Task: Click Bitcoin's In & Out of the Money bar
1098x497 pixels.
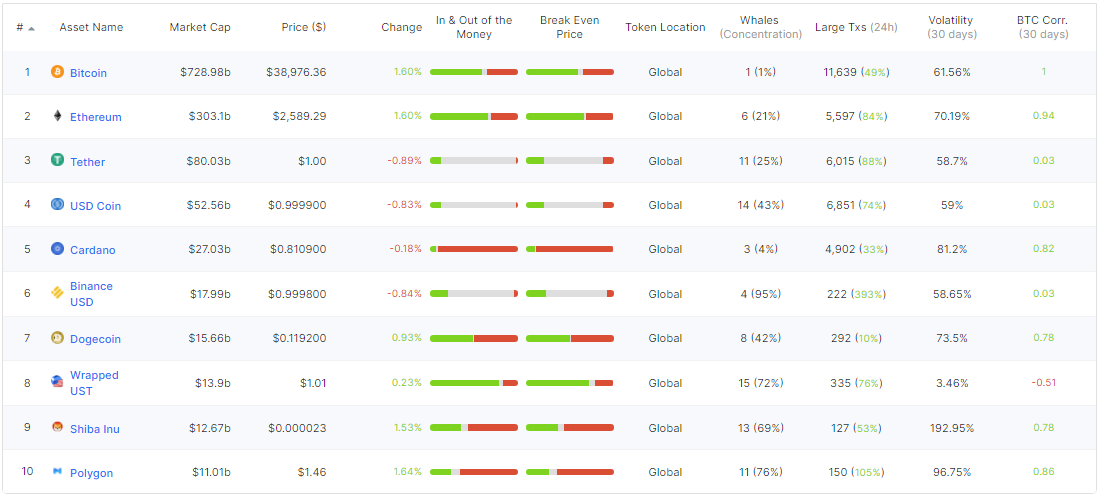Action: 474,72
